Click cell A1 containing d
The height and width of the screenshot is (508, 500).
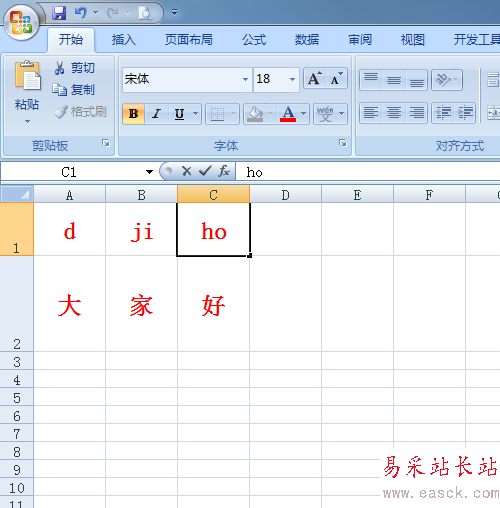point(69,229)
